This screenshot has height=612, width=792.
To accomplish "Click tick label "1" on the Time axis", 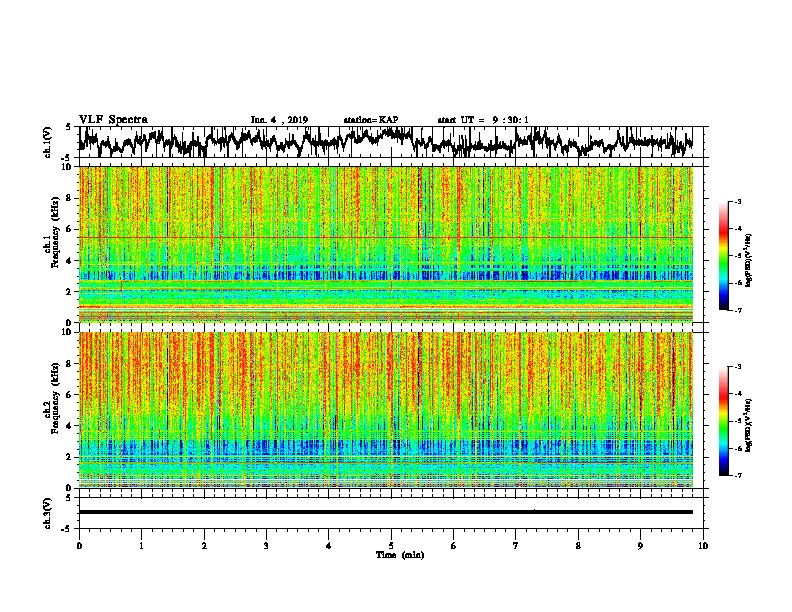I will point(141,545).
